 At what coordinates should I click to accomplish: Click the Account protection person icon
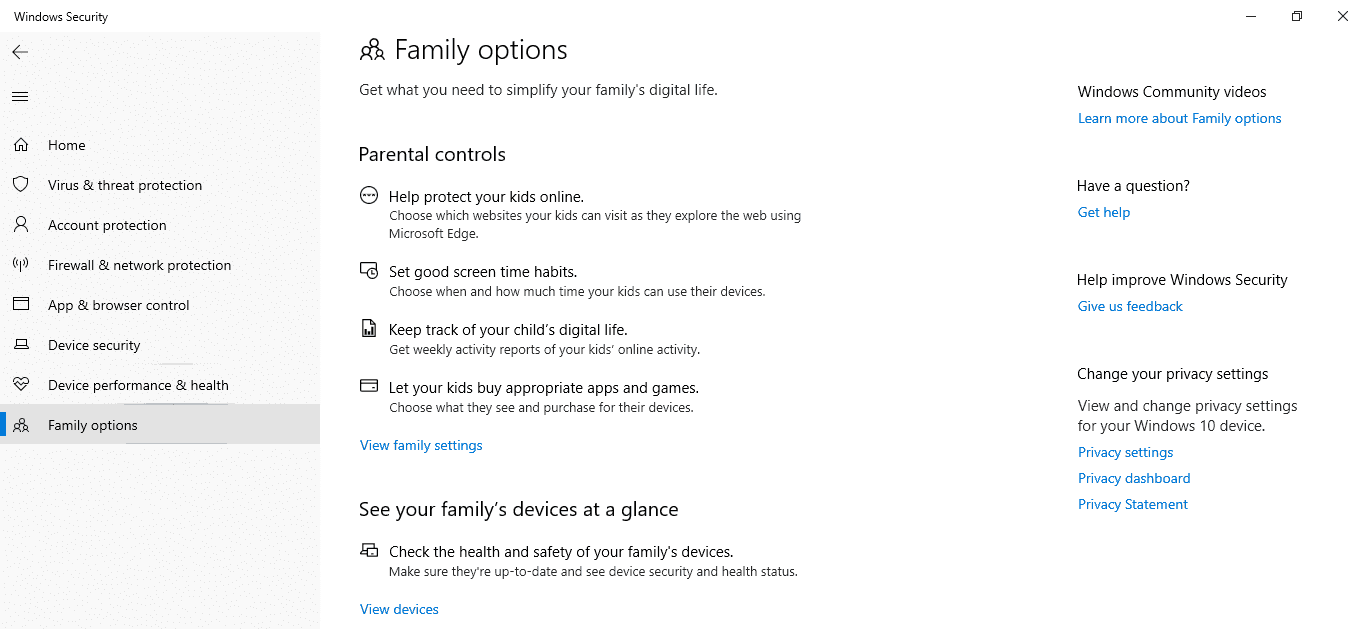(21, 224)
